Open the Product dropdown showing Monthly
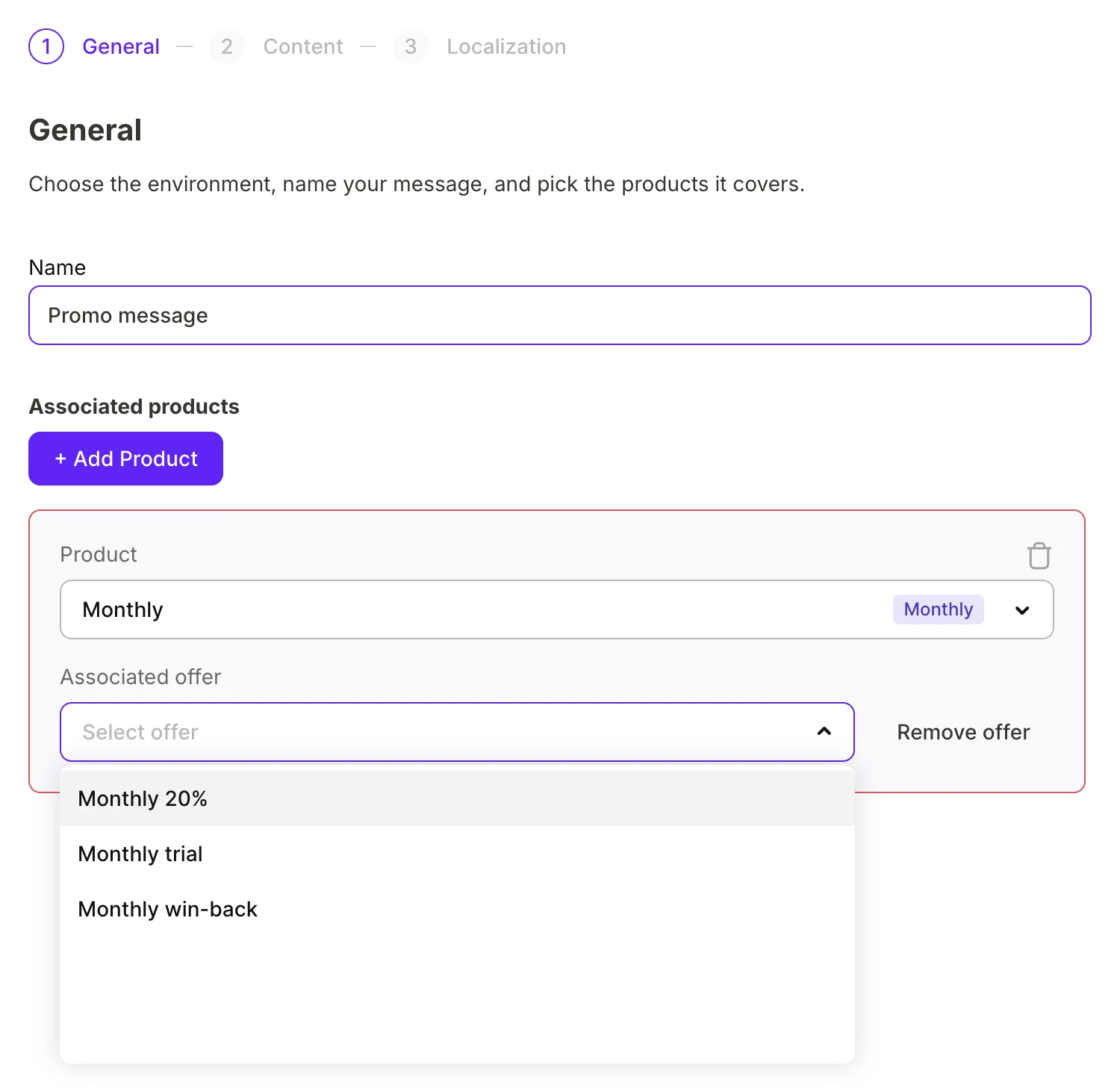The width and height of the screenshot is (1120, 1089). click(x=557, y=609)
